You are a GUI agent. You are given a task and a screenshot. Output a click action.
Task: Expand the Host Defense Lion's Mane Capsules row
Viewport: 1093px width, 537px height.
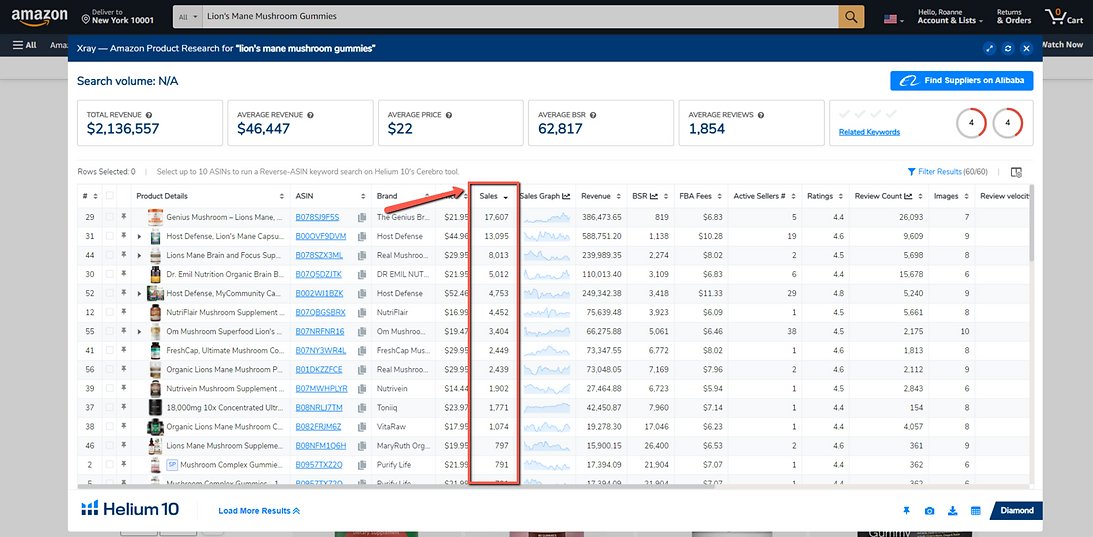(139, 236)
